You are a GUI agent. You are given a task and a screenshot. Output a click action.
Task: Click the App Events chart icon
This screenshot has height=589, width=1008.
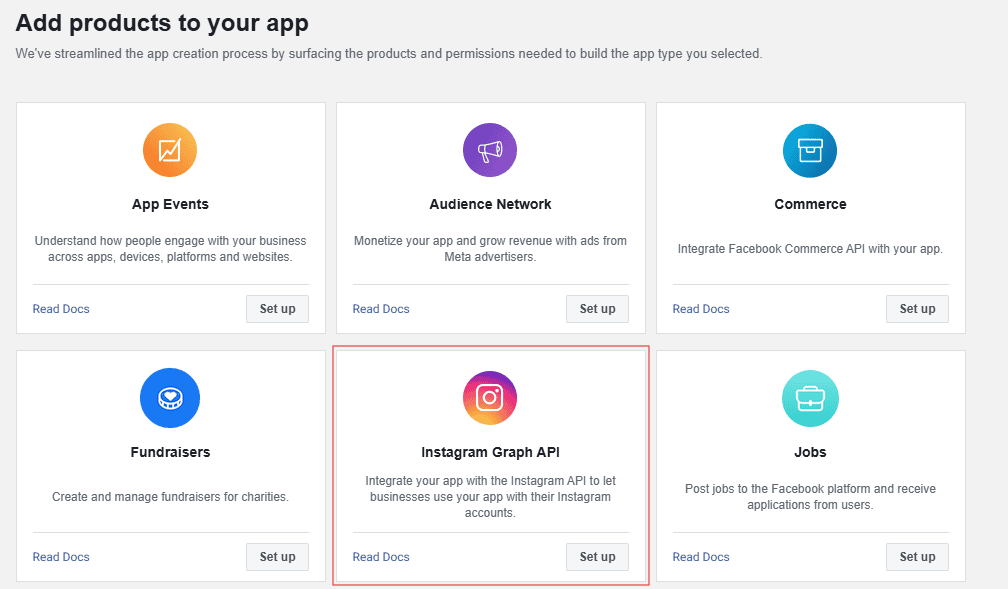coord(170,151)
